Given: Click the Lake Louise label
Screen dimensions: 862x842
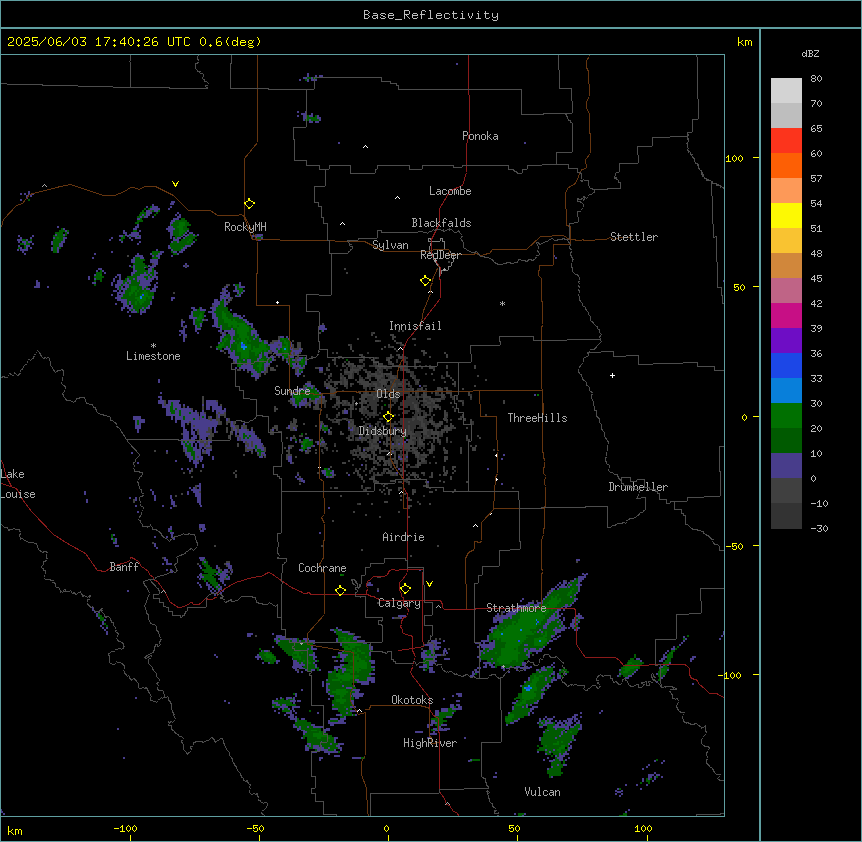Looking at the screenshot, I should (18, 484).
